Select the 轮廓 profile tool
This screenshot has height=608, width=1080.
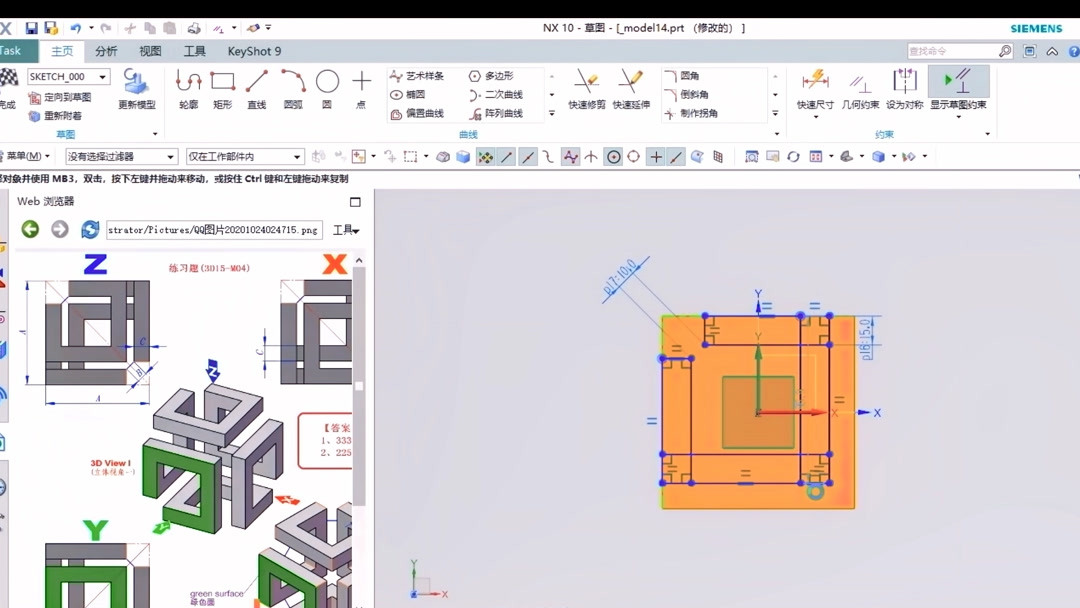[x=188, y=89]
